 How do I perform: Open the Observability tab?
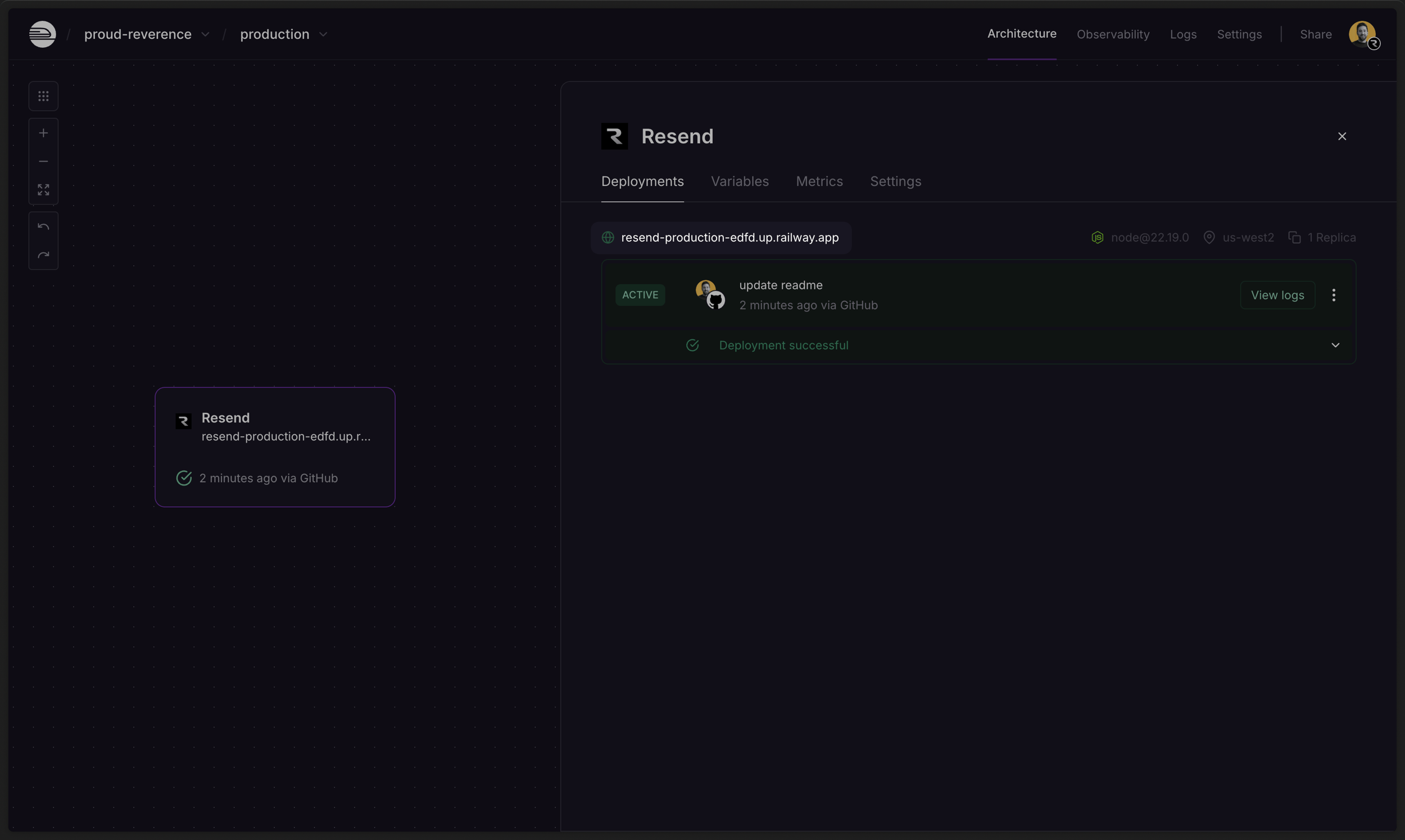[1112, 34]
